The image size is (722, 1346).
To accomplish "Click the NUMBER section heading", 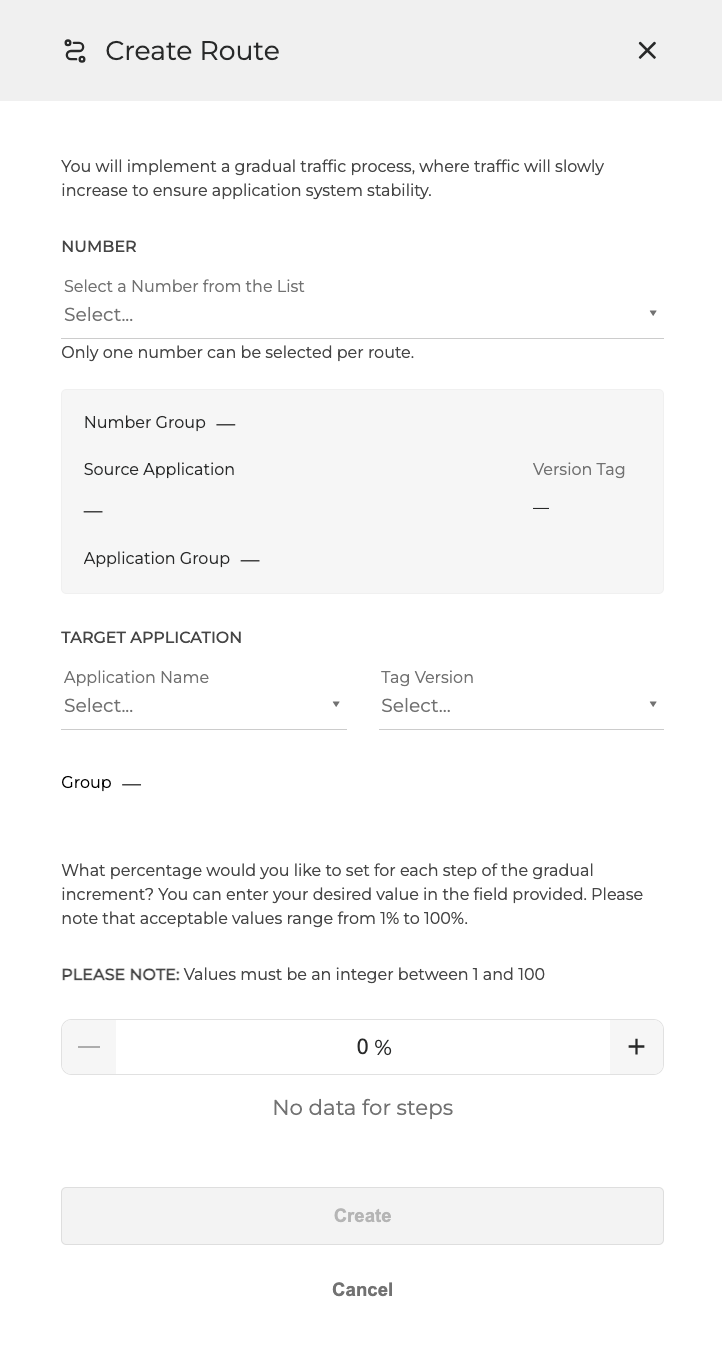I will [99, 246].
